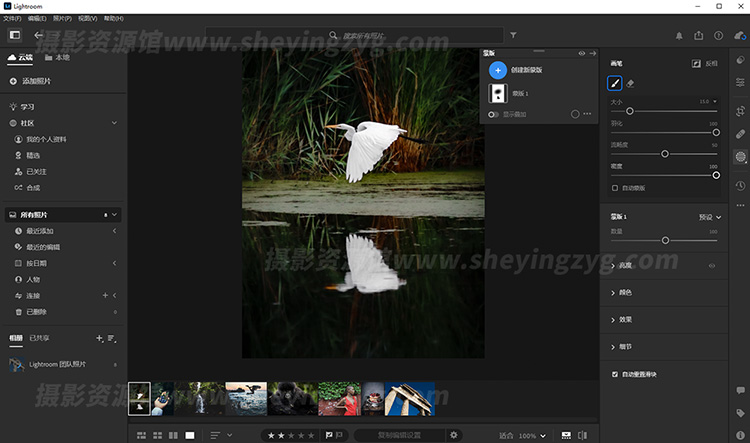Select the eraser tool beside the brush
The height and width of the screenshot is (443, 750).
pyautogui.click(x=631, y=84)
